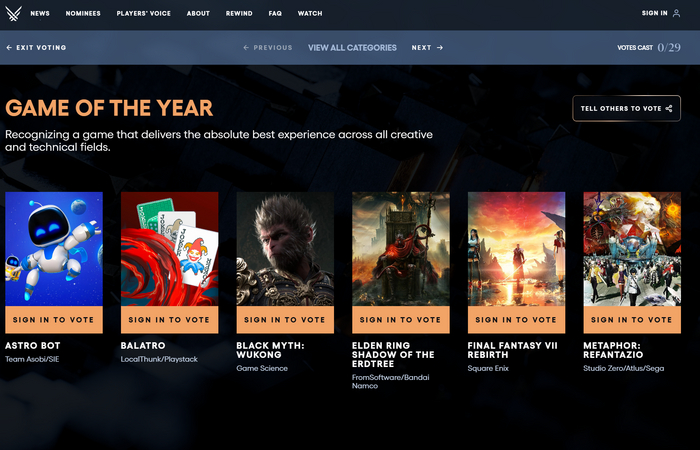
Task: Click Sign In to Vote for Elden Ring
Action: (x=400, y=320)
